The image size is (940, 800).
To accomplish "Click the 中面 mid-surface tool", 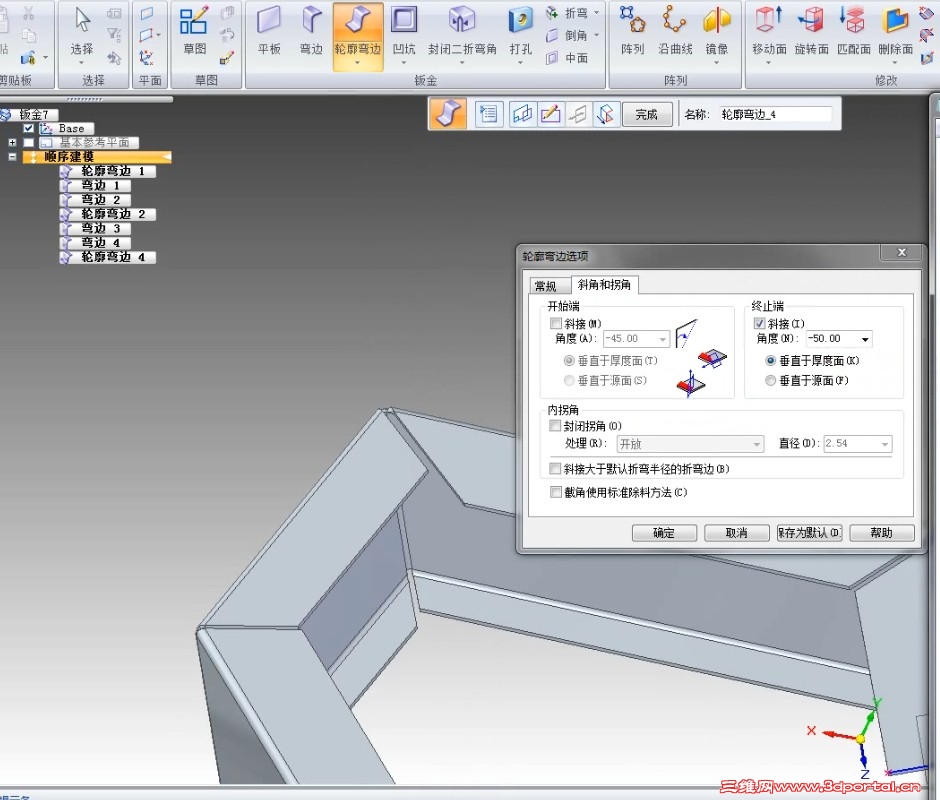I will [567, 58].
